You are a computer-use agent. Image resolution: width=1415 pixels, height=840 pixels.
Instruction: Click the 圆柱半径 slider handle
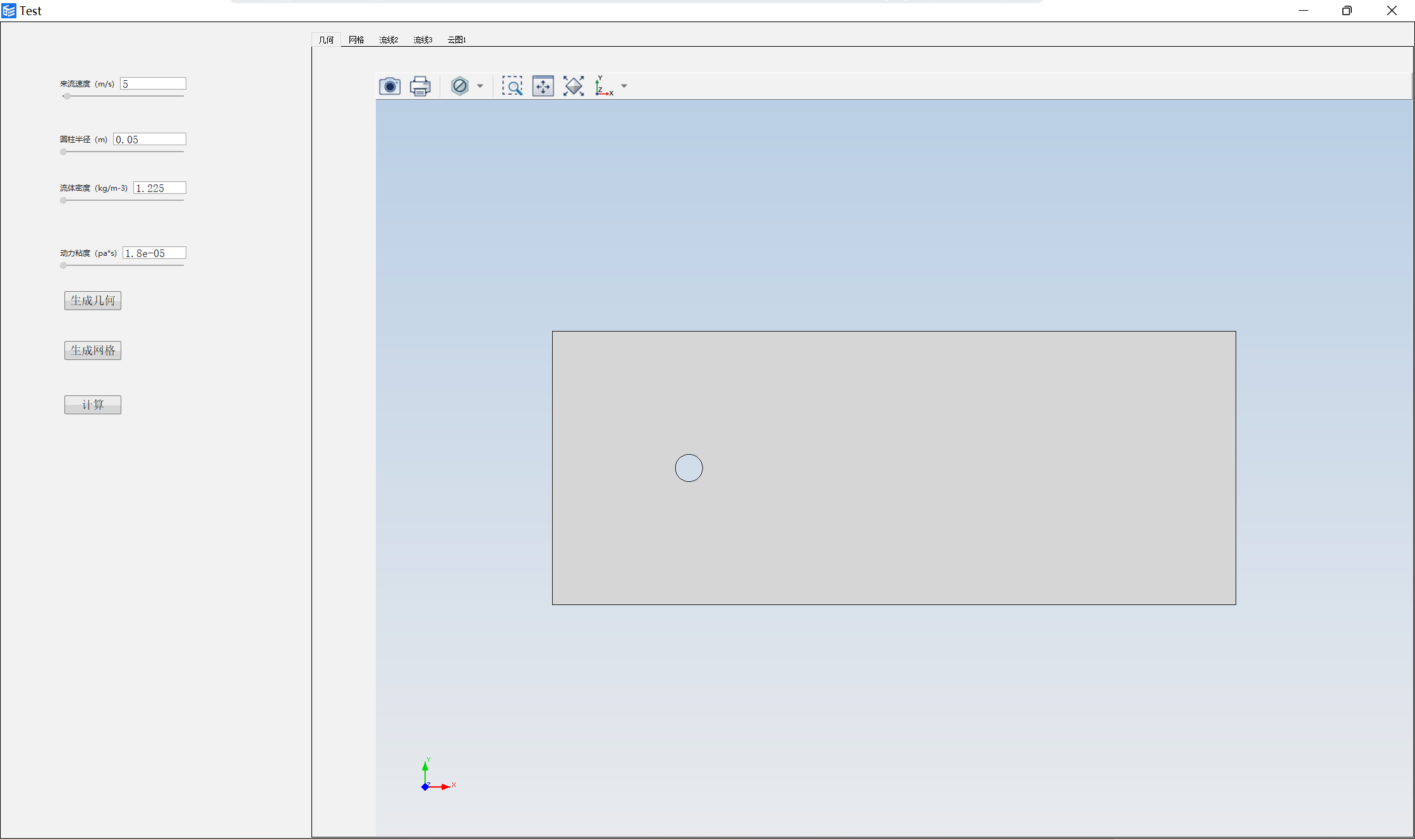click(x=63, y=152)
